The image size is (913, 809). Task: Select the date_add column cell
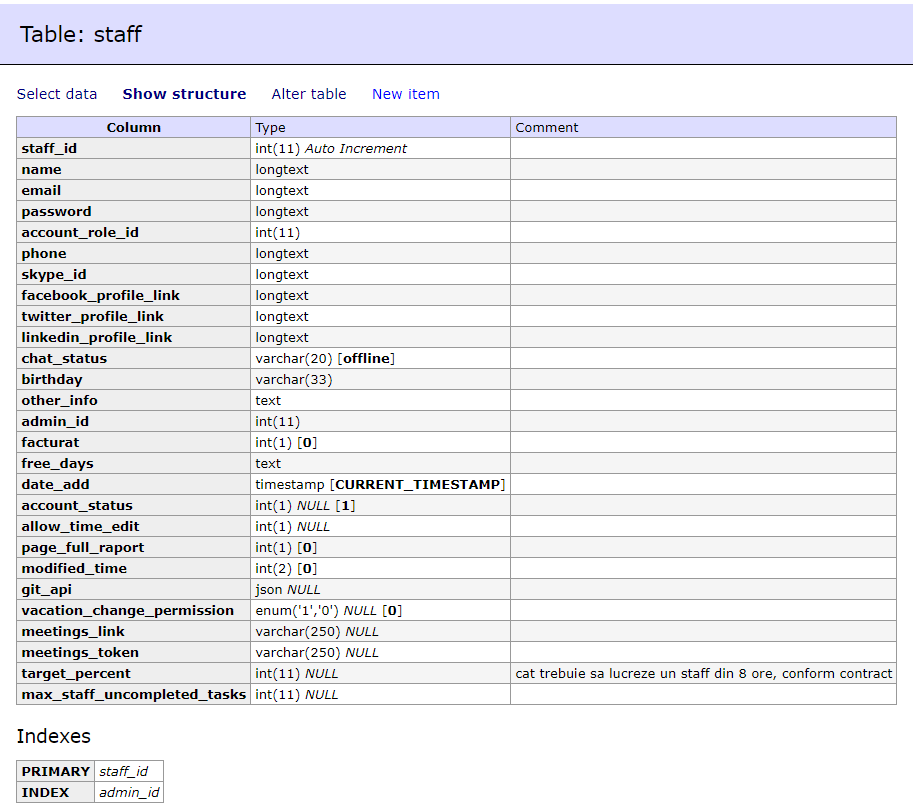click(x=133, y=484)
